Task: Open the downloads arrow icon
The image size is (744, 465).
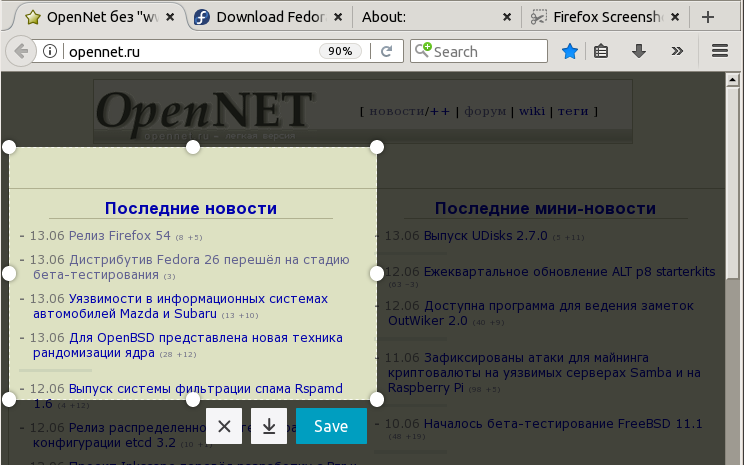Action: tap(639, 51)
